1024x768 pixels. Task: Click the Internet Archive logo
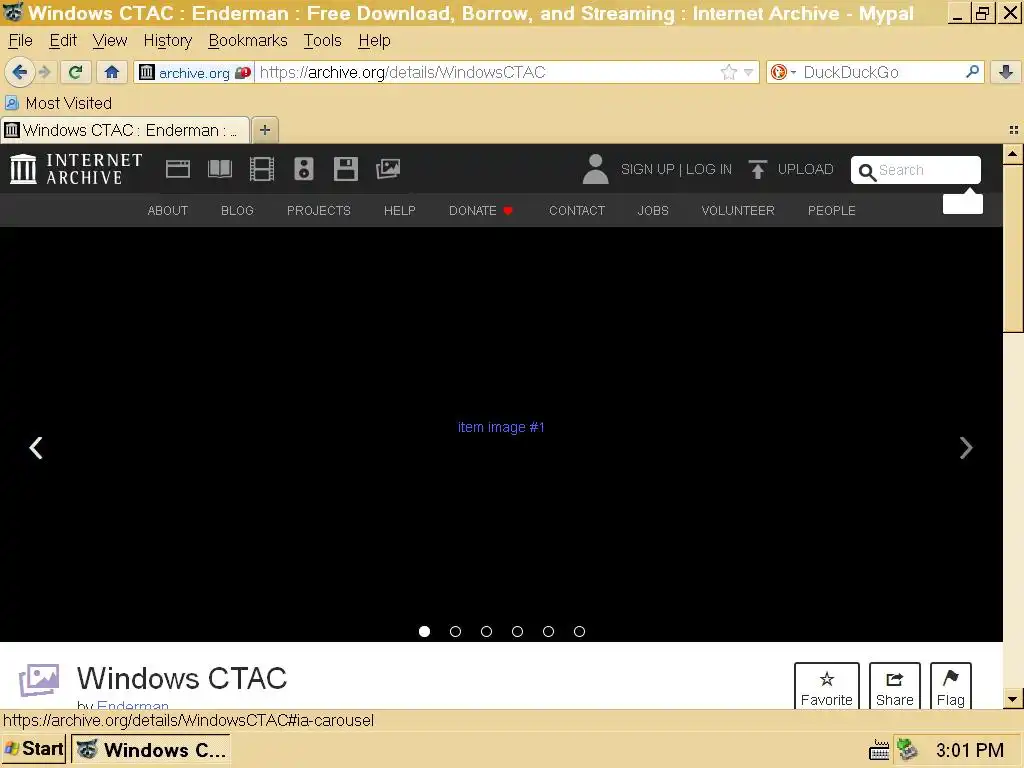tap(76, 169)
